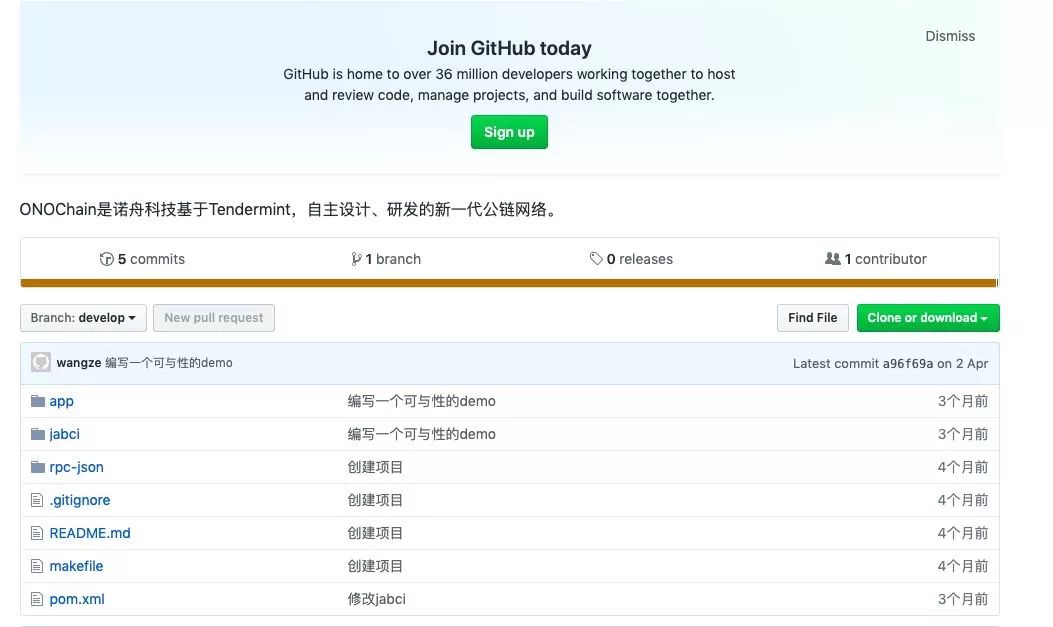Click the 3个月前 timestamp in the app row
Screen dimensions: 1053x627
pyautogui.click(x=963, y=401)
